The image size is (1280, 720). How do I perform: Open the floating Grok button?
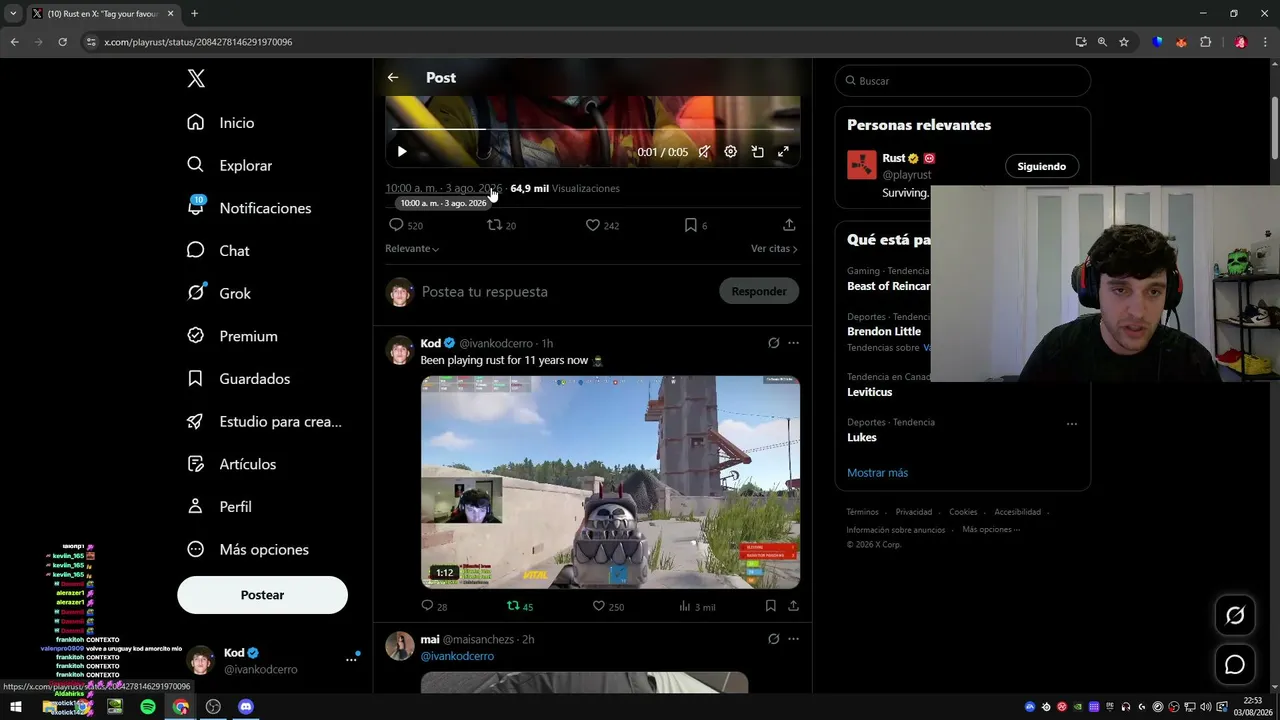1235,615
